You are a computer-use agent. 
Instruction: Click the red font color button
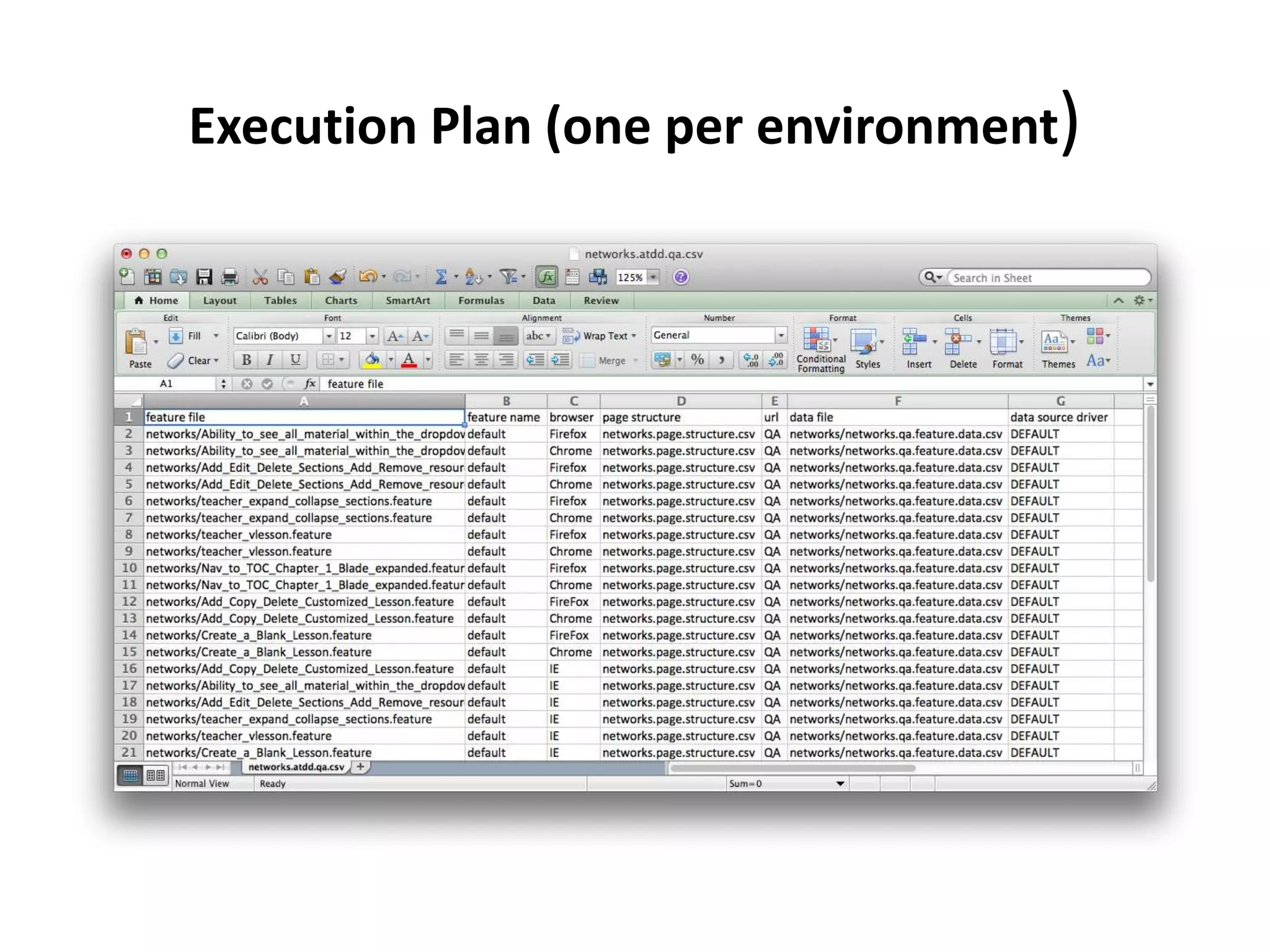[409, 360]
